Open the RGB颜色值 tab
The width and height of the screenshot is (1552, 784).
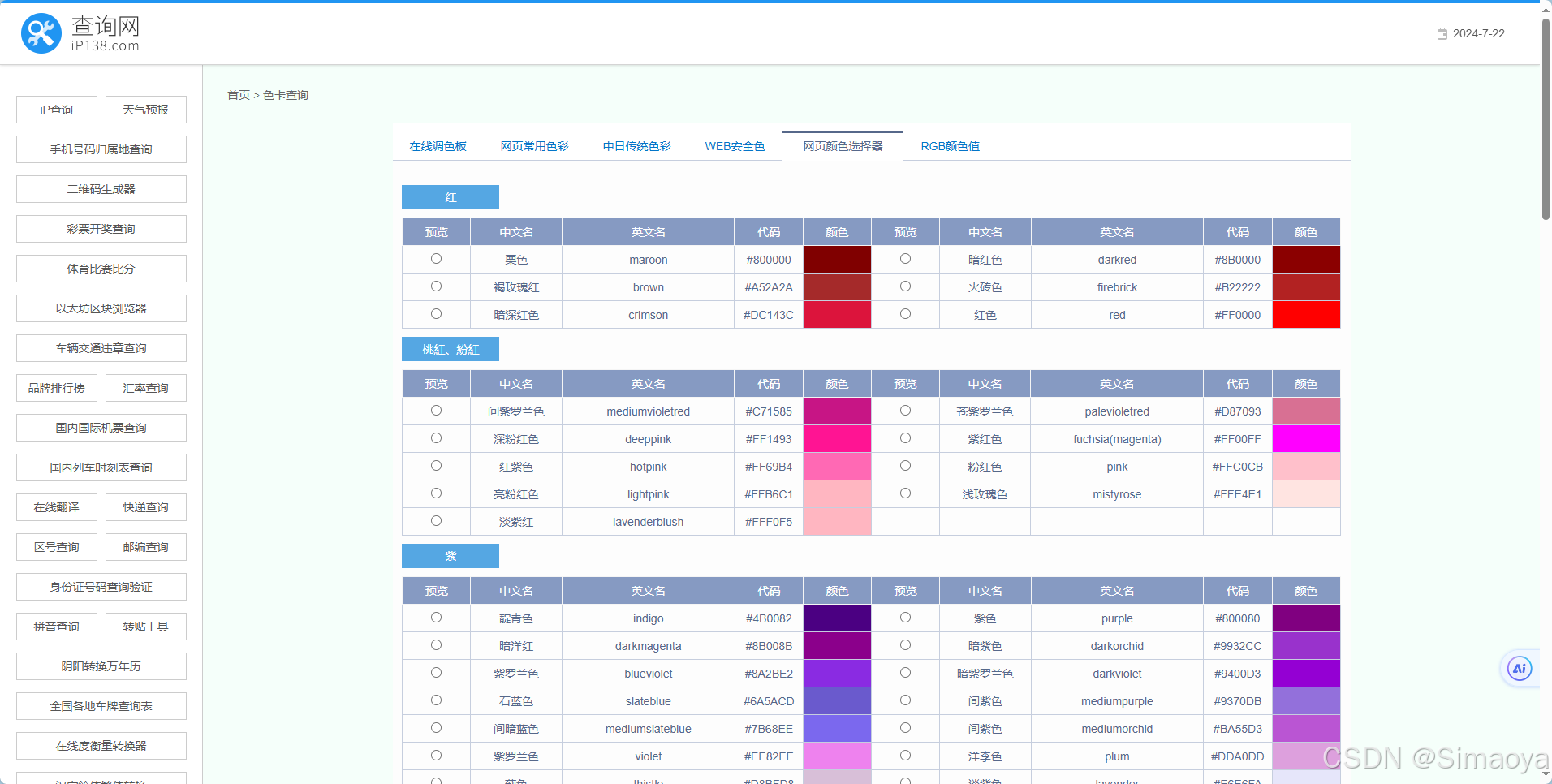950,146
